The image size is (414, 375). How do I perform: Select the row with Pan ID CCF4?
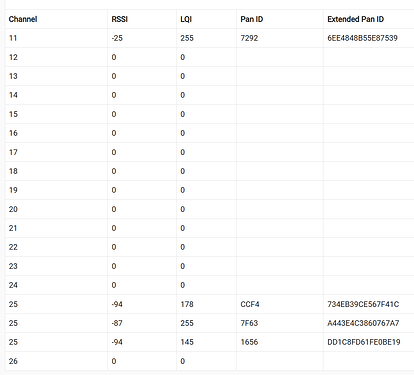209,304
